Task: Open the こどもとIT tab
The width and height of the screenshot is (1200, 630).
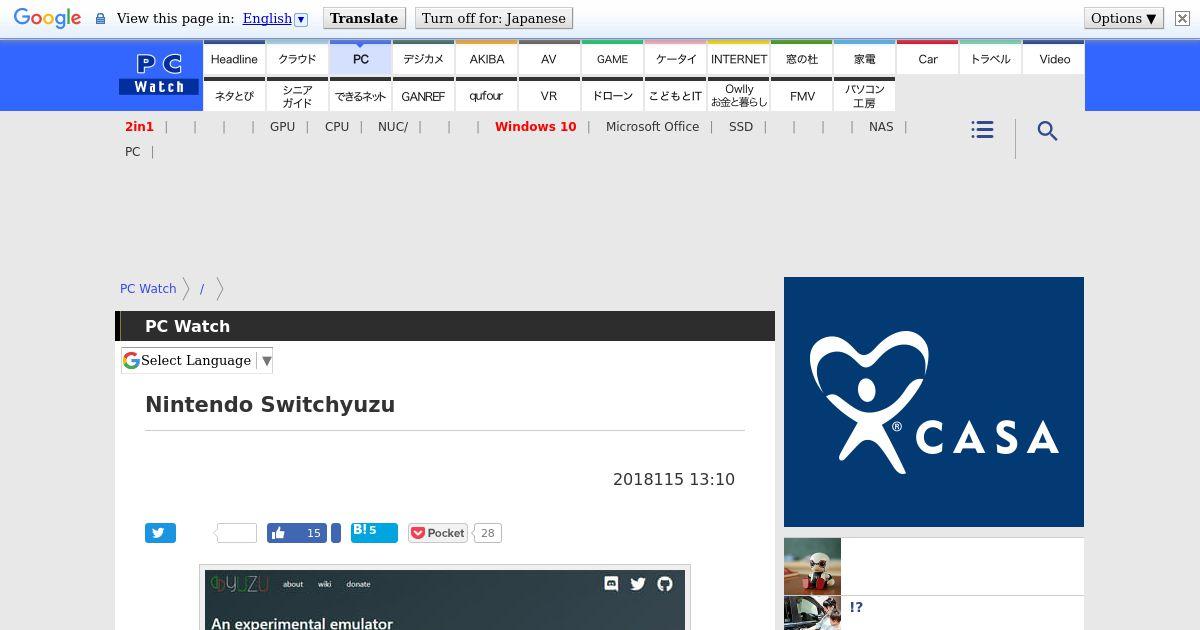Action: click(x=675, y=95)
